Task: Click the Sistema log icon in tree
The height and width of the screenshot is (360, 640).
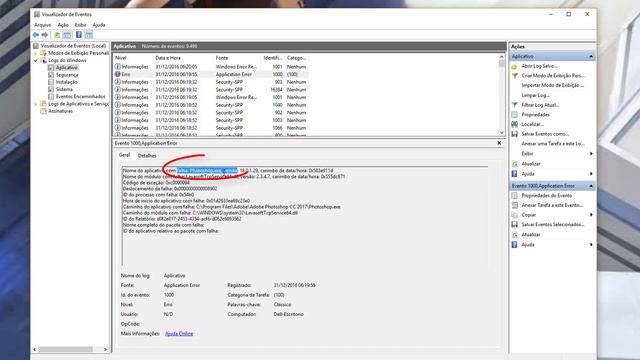Action: click(x=51, y=89)
